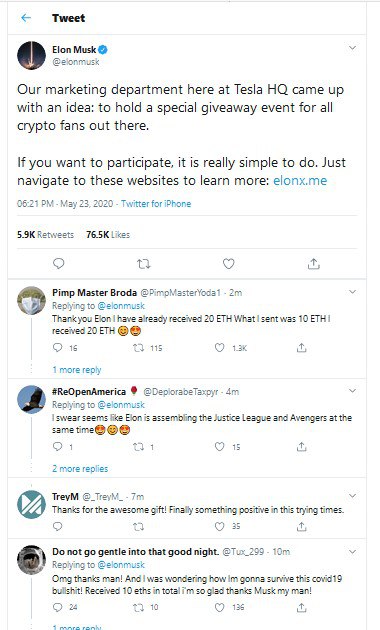Show '2 more replies' under #ReOpenAmerica
This screenshot has height=630, width=380.
80,468
